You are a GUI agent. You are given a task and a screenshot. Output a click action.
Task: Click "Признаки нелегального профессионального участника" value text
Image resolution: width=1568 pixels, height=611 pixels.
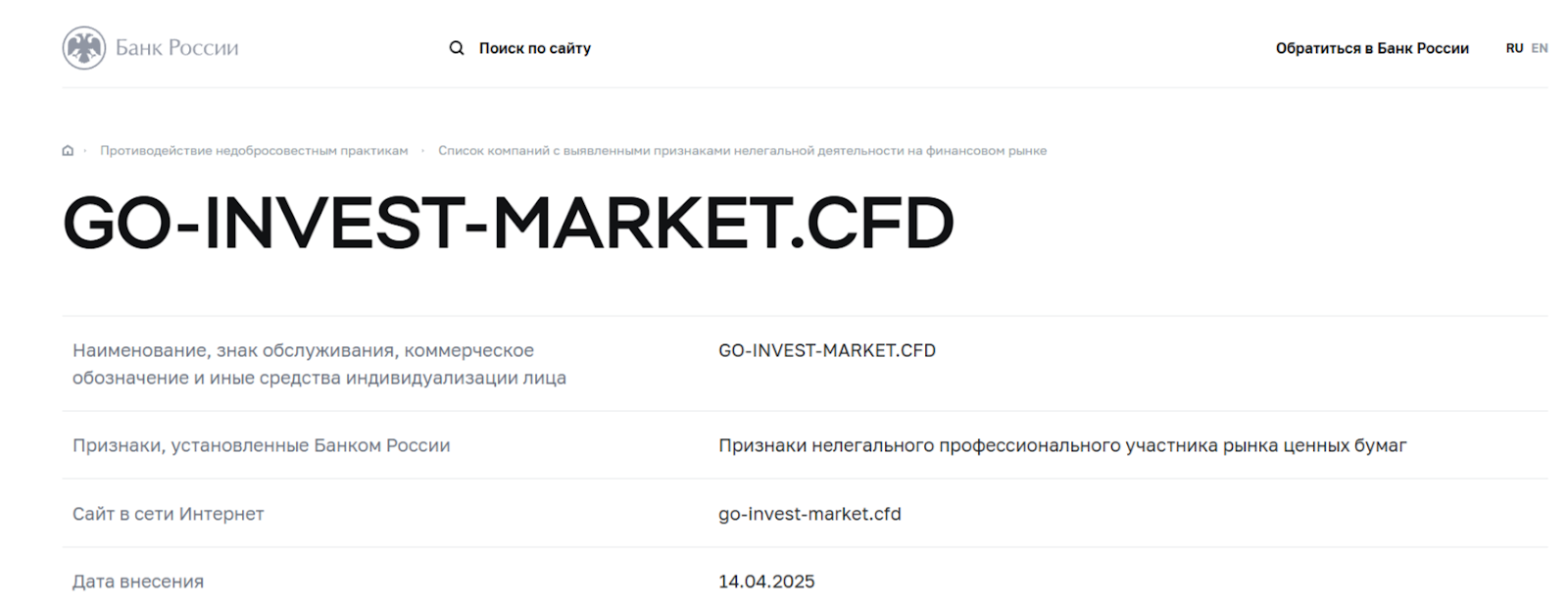coord(1061,445)
